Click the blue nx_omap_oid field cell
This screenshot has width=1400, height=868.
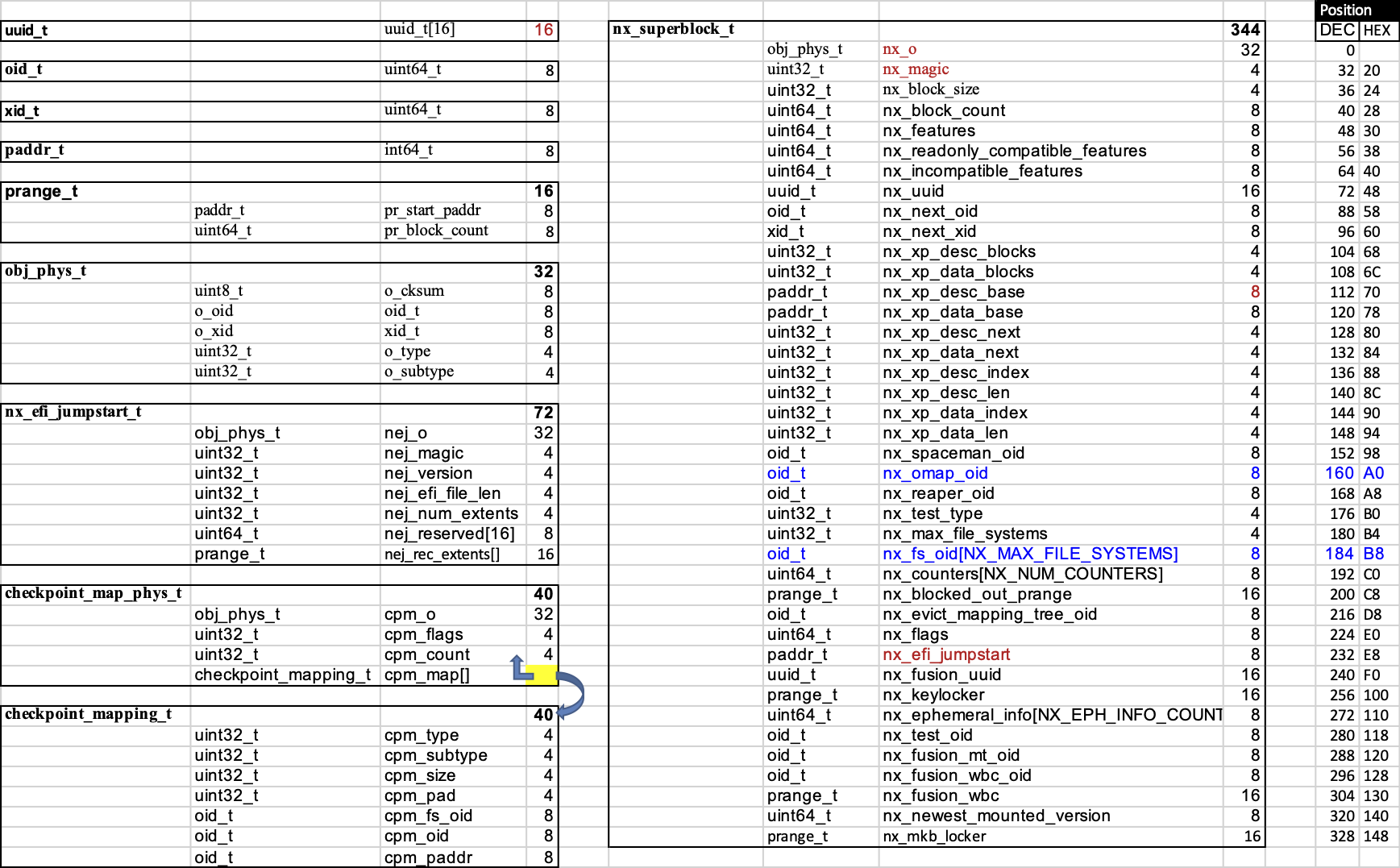point(1051,473)
